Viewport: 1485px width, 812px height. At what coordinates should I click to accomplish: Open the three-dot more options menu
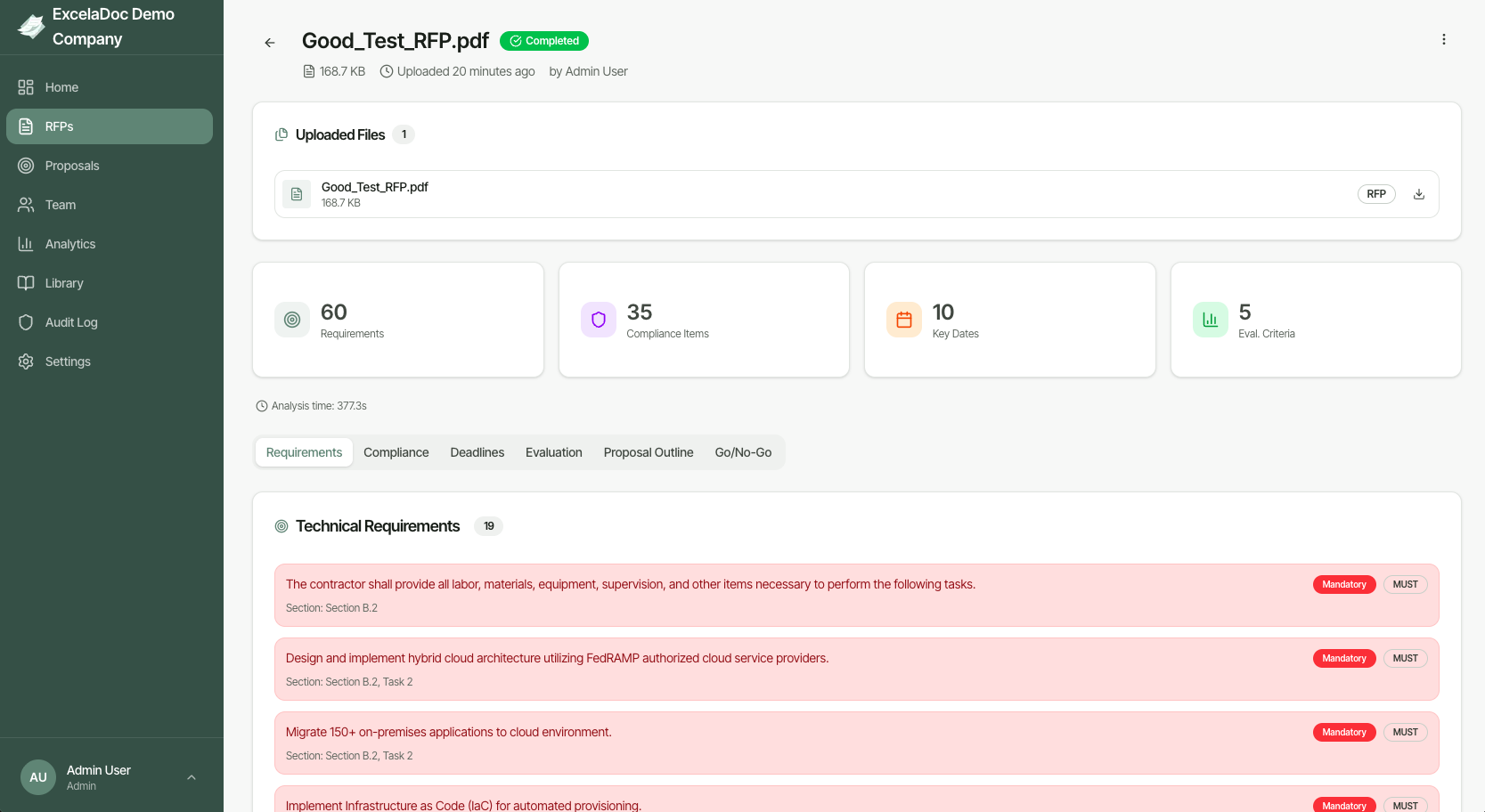[x=1444, y=39]
